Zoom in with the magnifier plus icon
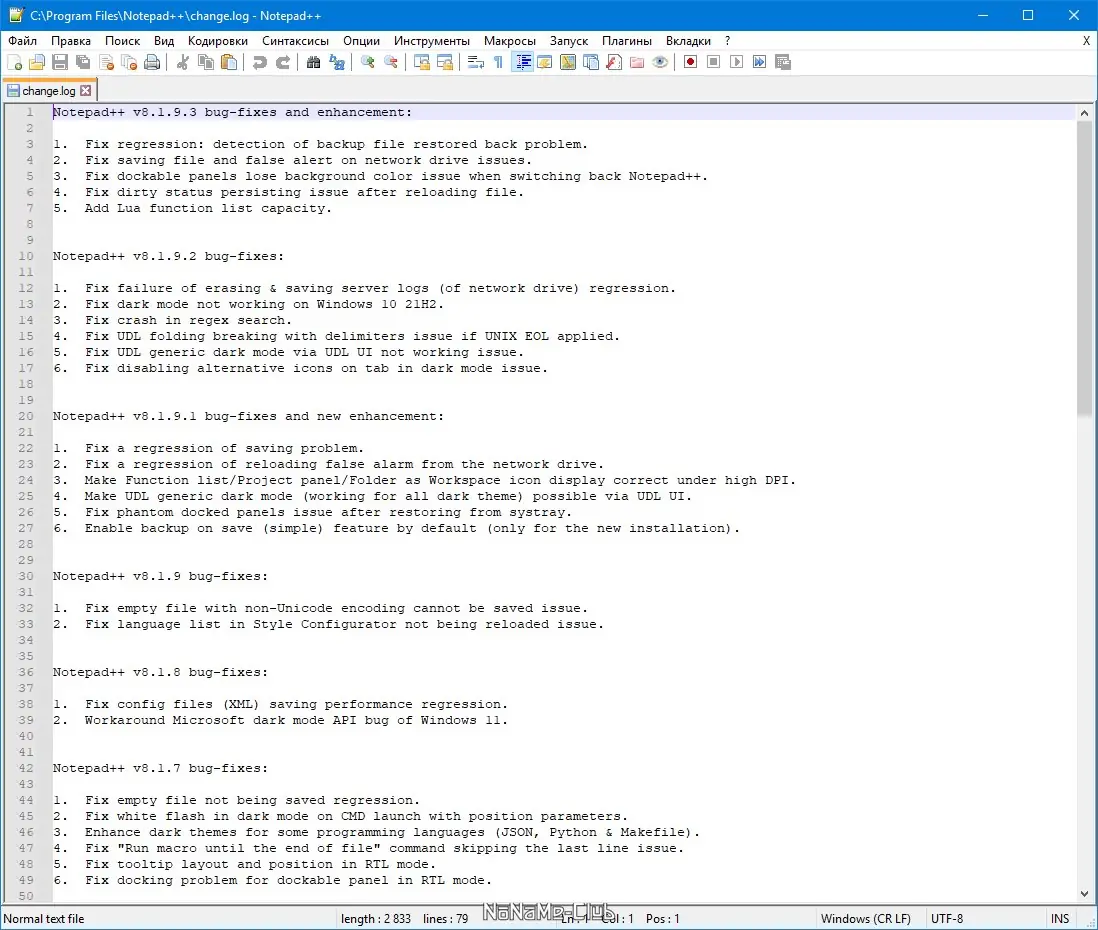1098x930 pixels. pyautogui.click(x=368, y=62)
